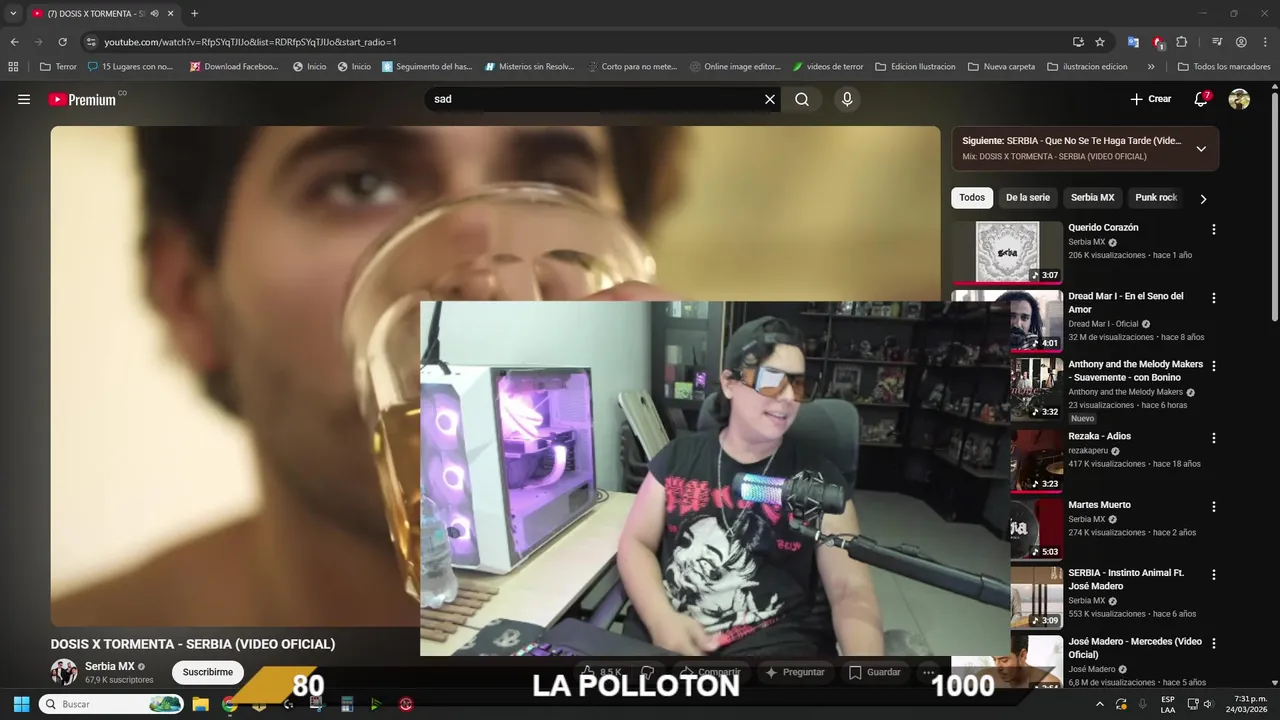
Task: Open 'videos de terror' bookmark
Action: pos(828,67)
